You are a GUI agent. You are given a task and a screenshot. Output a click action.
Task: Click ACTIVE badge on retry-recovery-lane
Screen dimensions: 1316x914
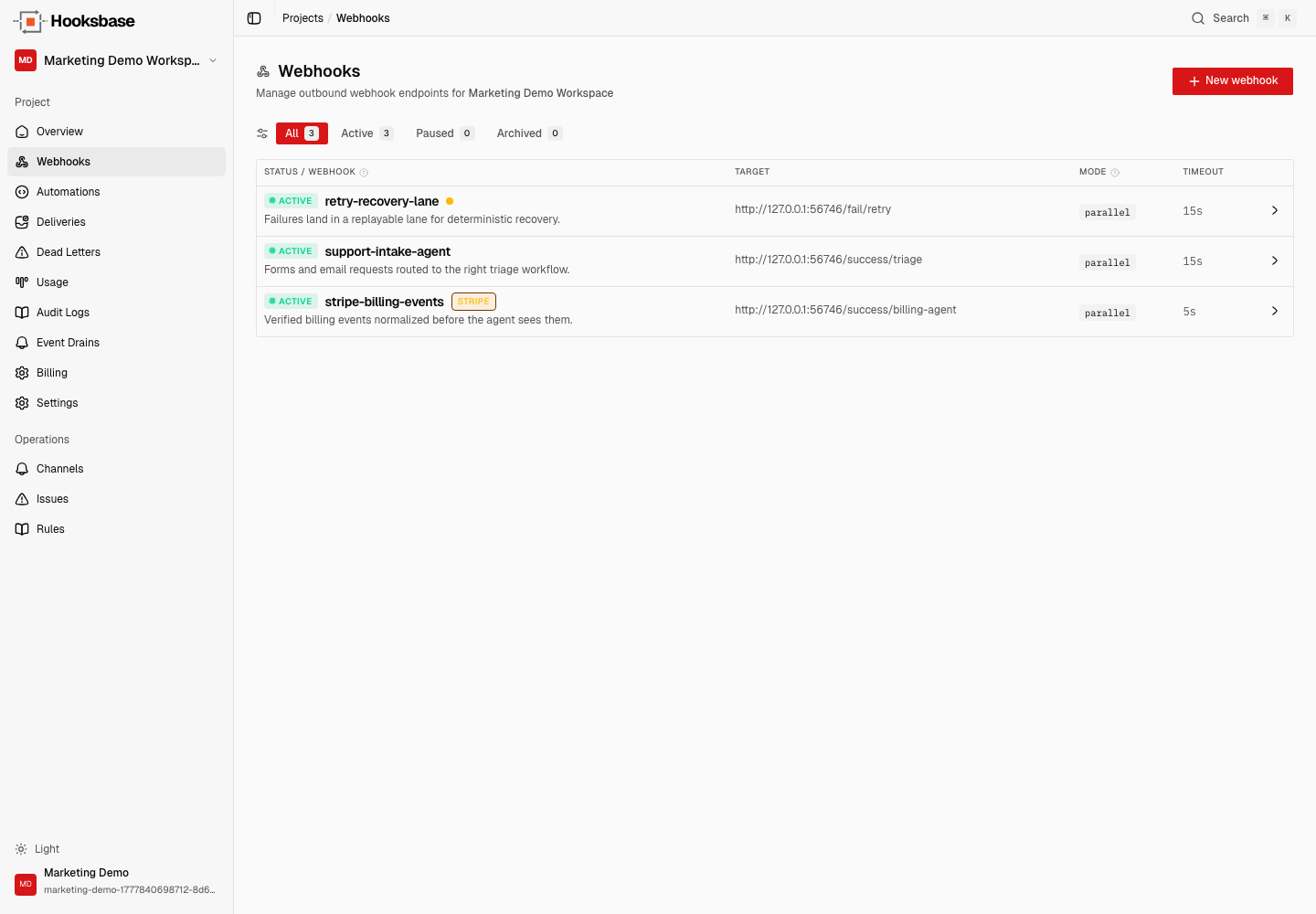click(291, 201)
